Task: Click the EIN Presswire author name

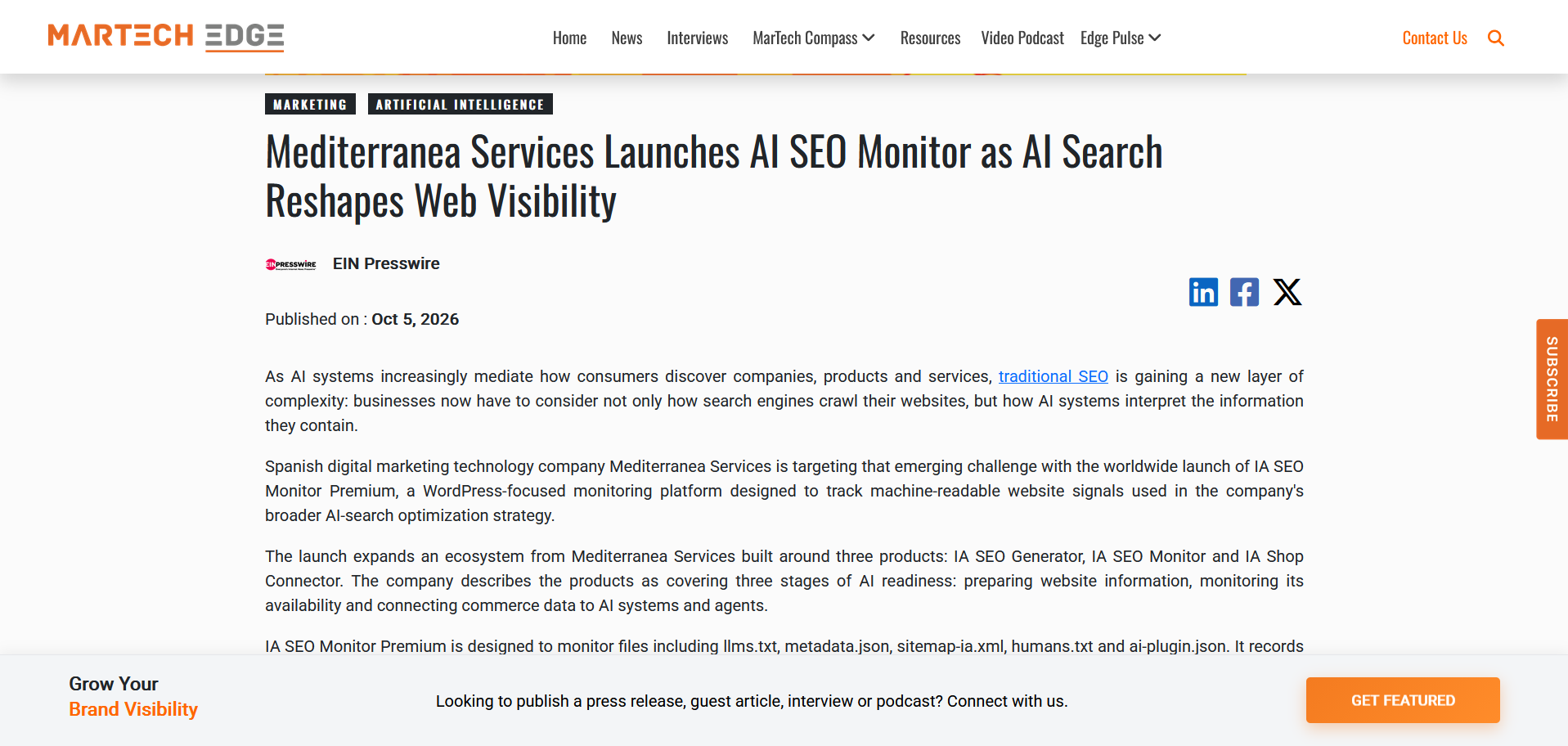Action: [x=386, y=263]
